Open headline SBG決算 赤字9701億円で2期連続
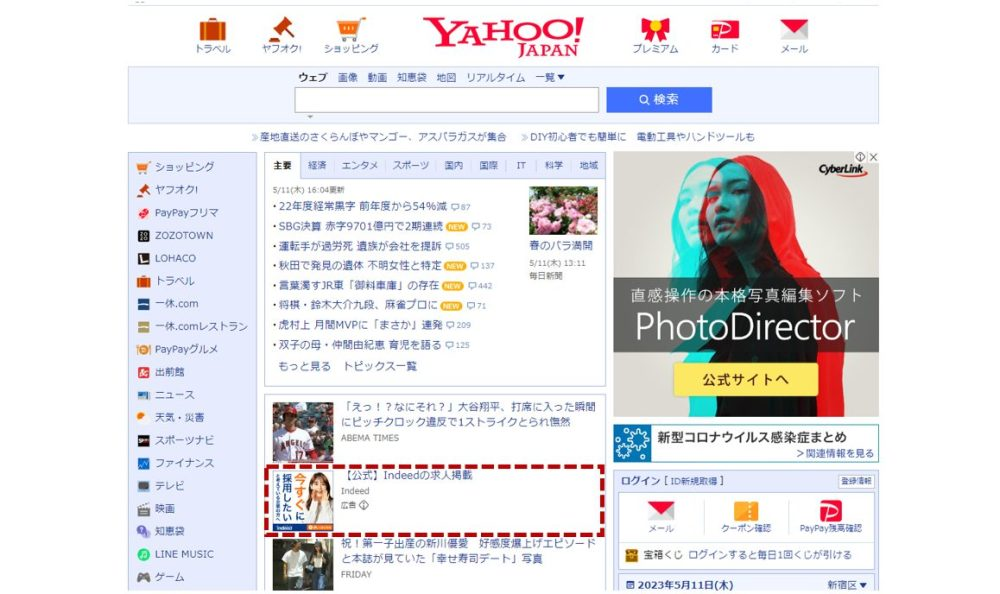 [360, 226]
